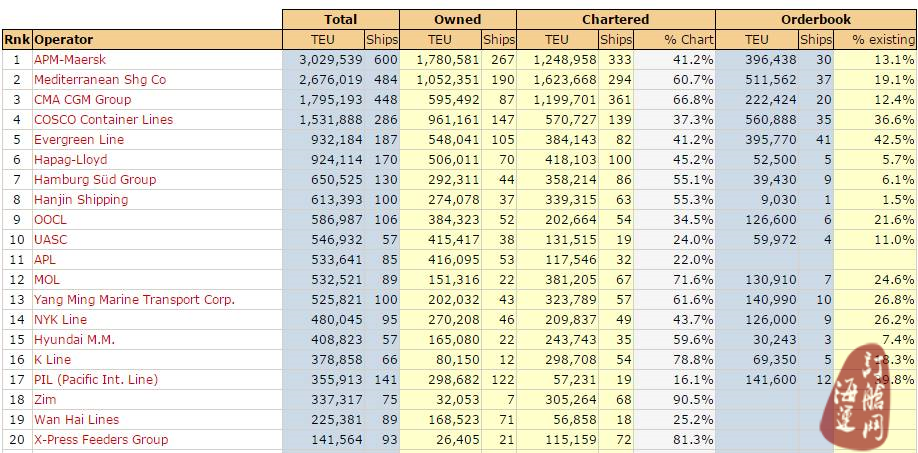Select Zim total TEU 337,317
The image size is (918, 453).
pos(336,399)
